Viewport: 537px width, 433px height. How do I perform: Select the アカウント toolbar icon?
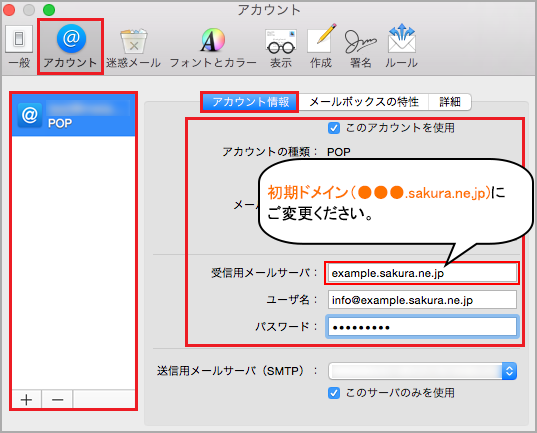[x=71, y=47]
